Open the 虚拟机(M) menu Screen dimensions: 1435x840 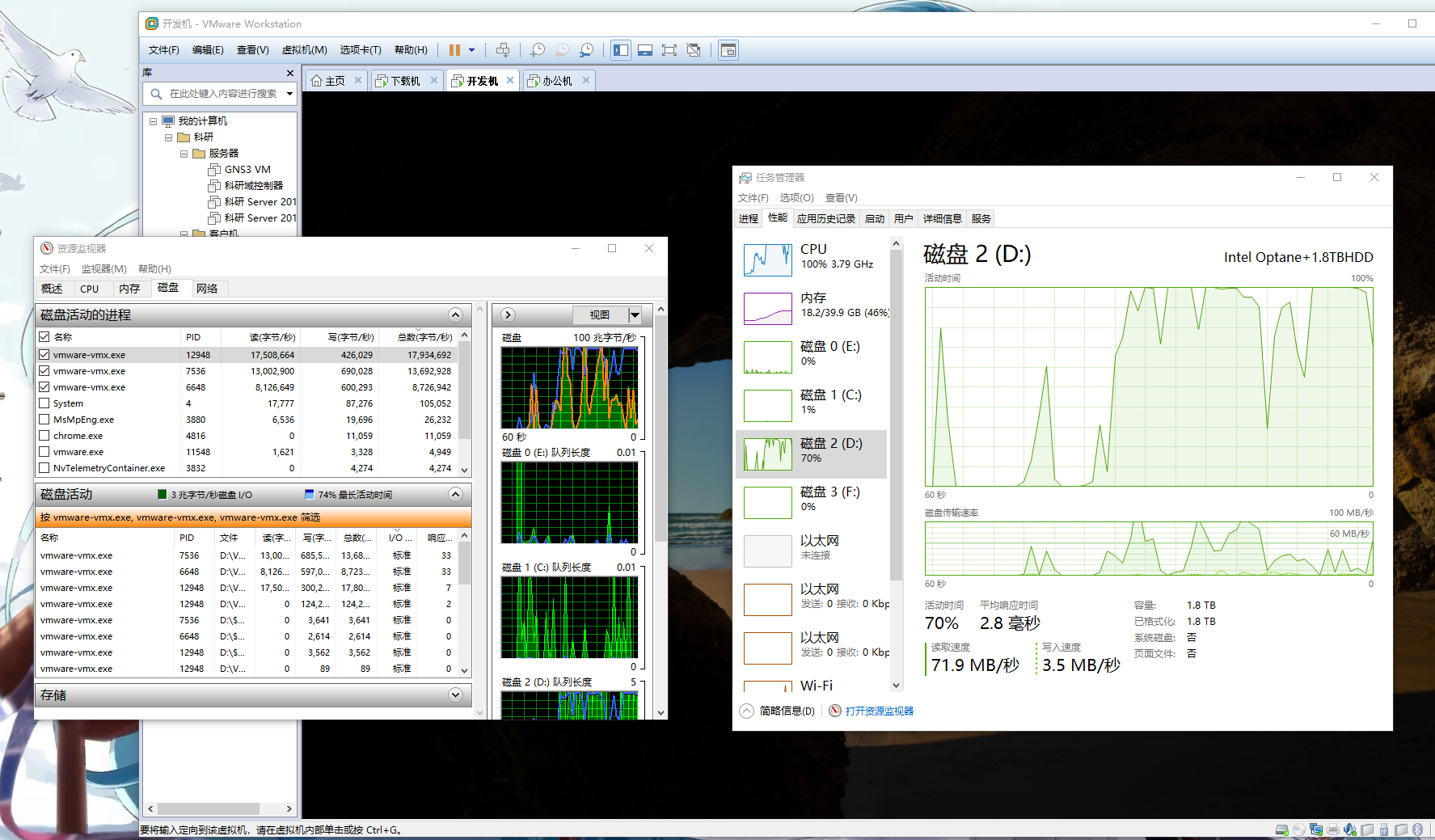(304, 50)
